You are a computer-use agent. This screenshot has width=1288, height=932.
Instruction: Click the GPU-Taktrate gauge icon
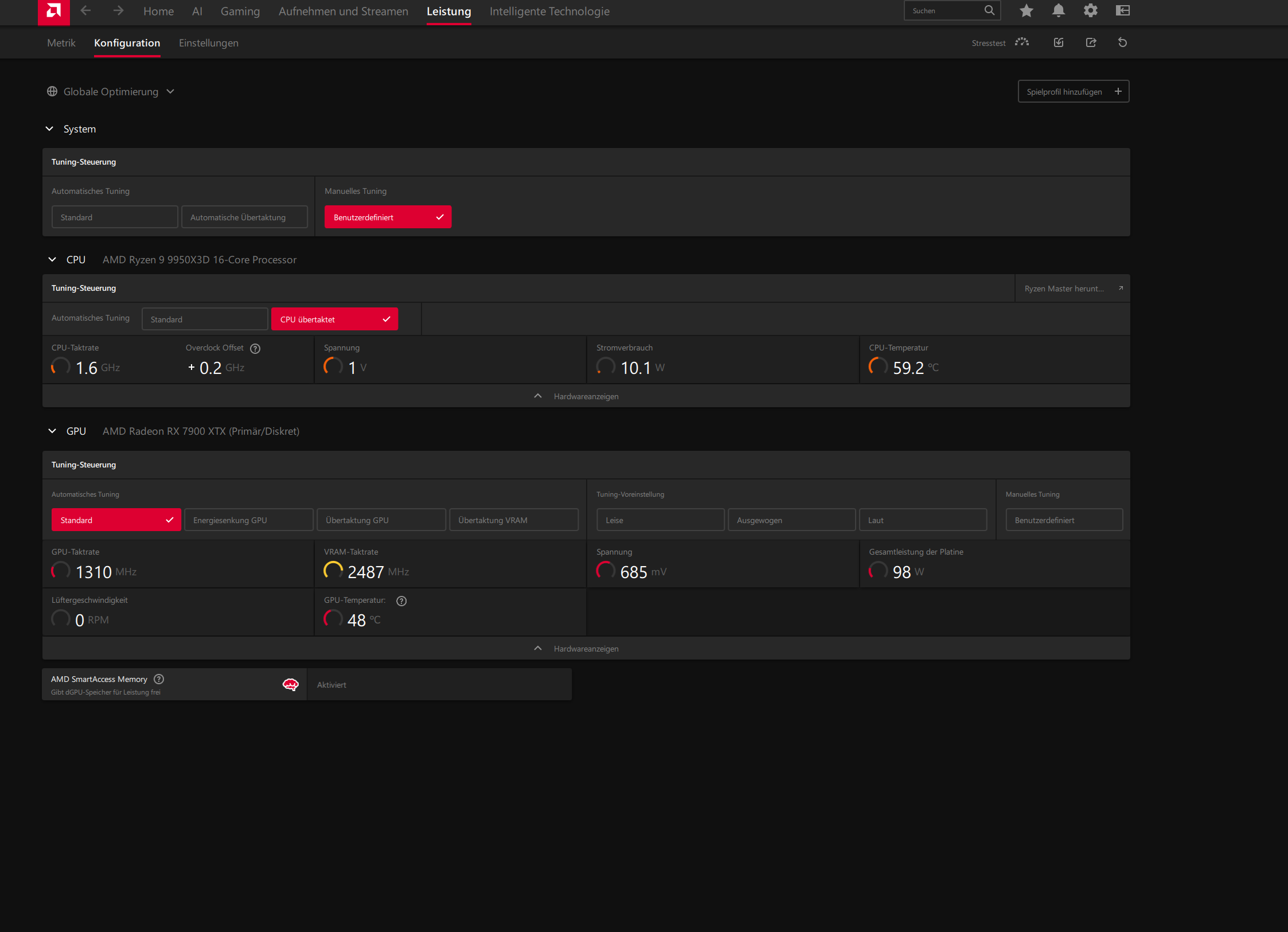[61, 570]
